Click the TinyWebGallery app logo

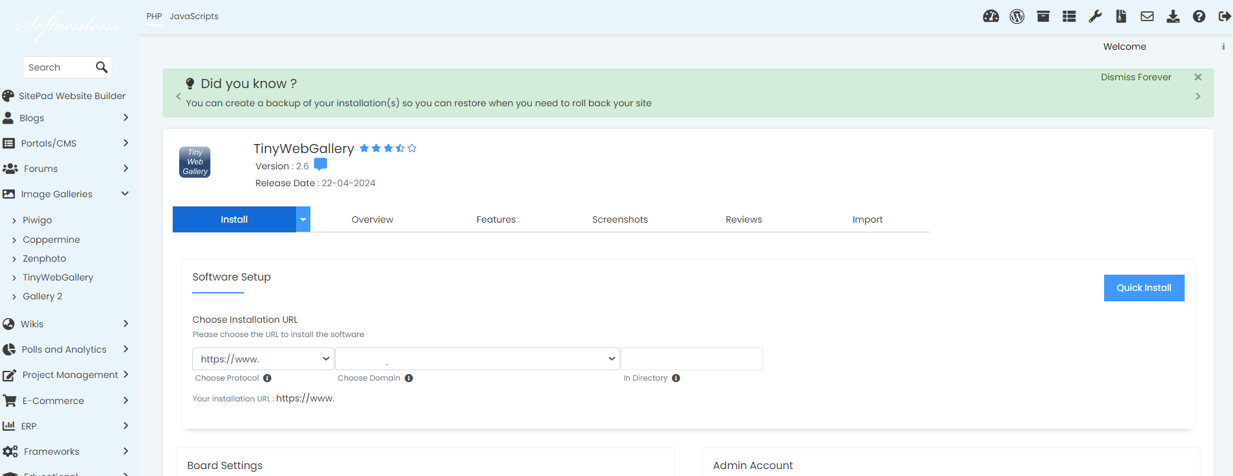click(x=195, y=162)
